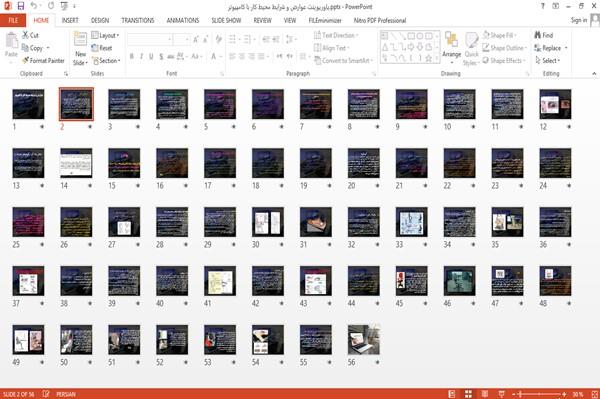The width and height of the screenshot is (600, 399).
Task: Open the SLIDE SHOW tab
Action: coord(226,20)
